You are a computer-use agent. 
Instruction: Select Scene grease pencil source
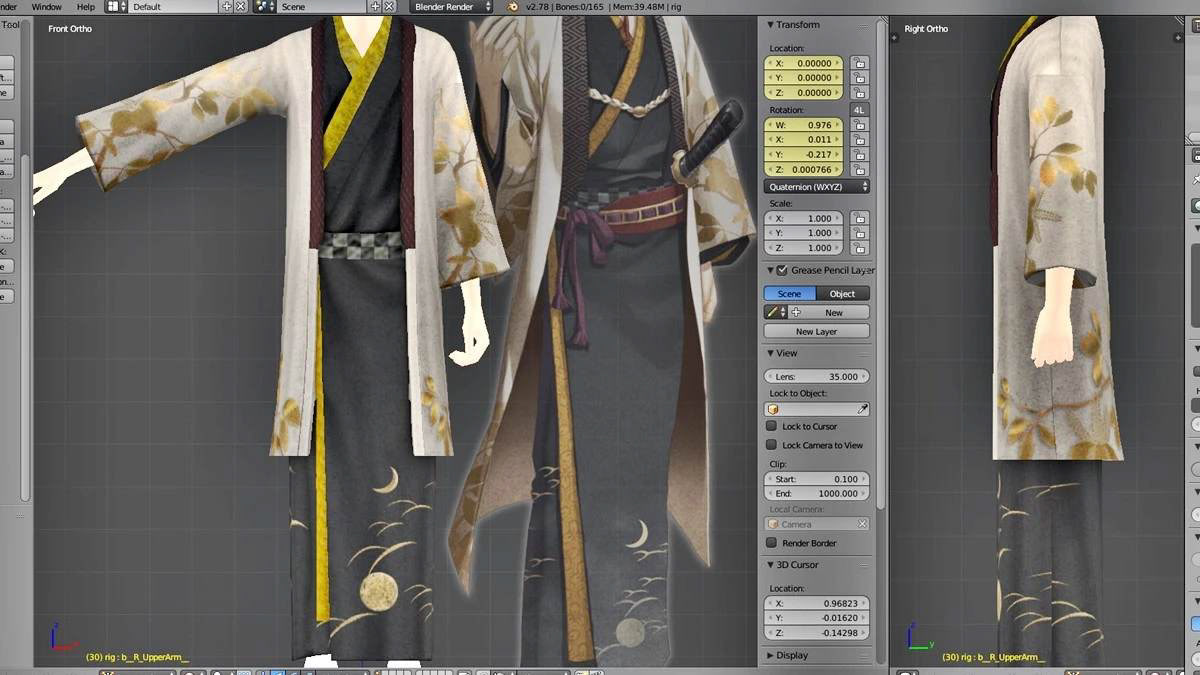[x=790, y=294]
